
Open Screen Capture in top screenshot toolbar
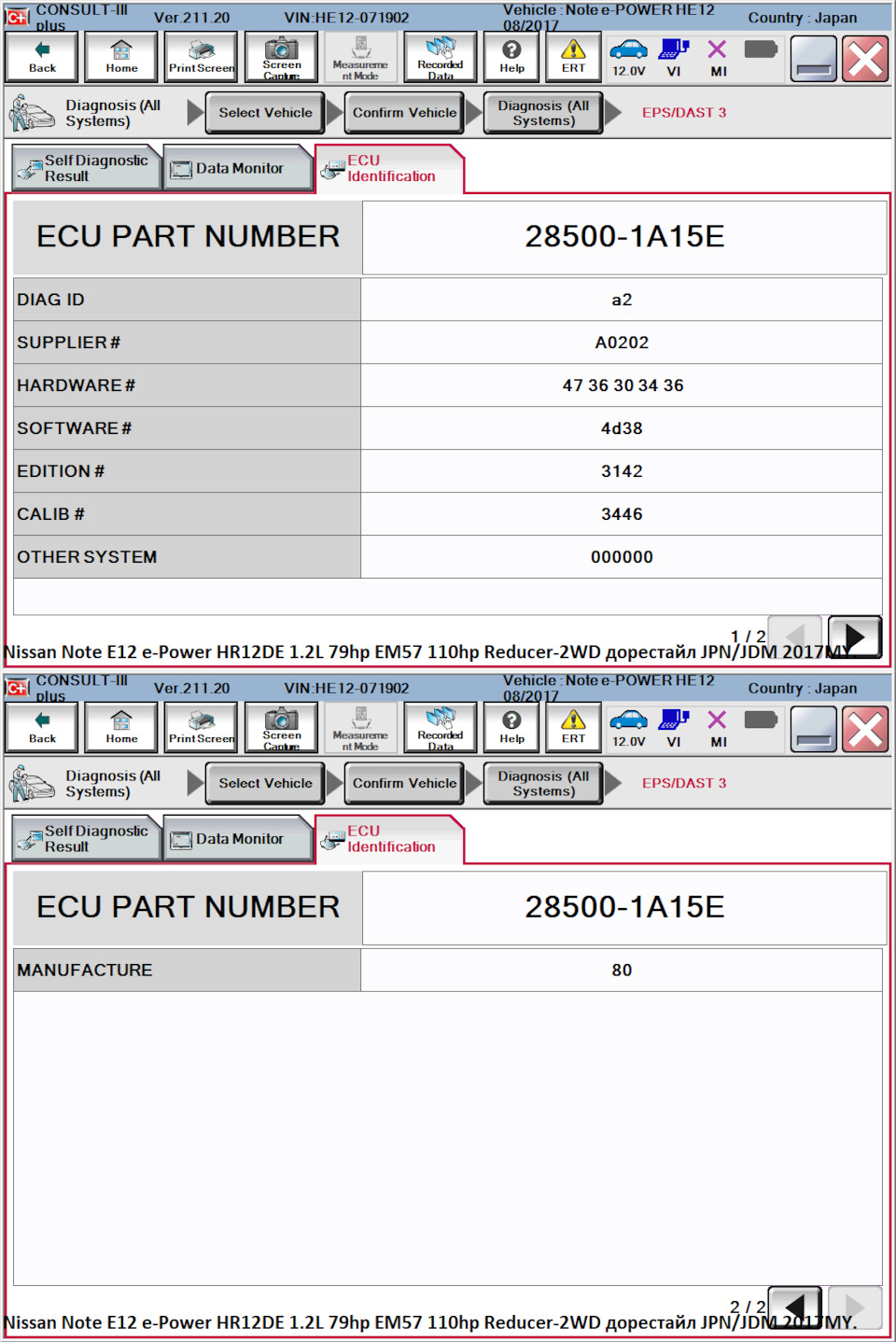pyautogui.click(x=282, y=57)
